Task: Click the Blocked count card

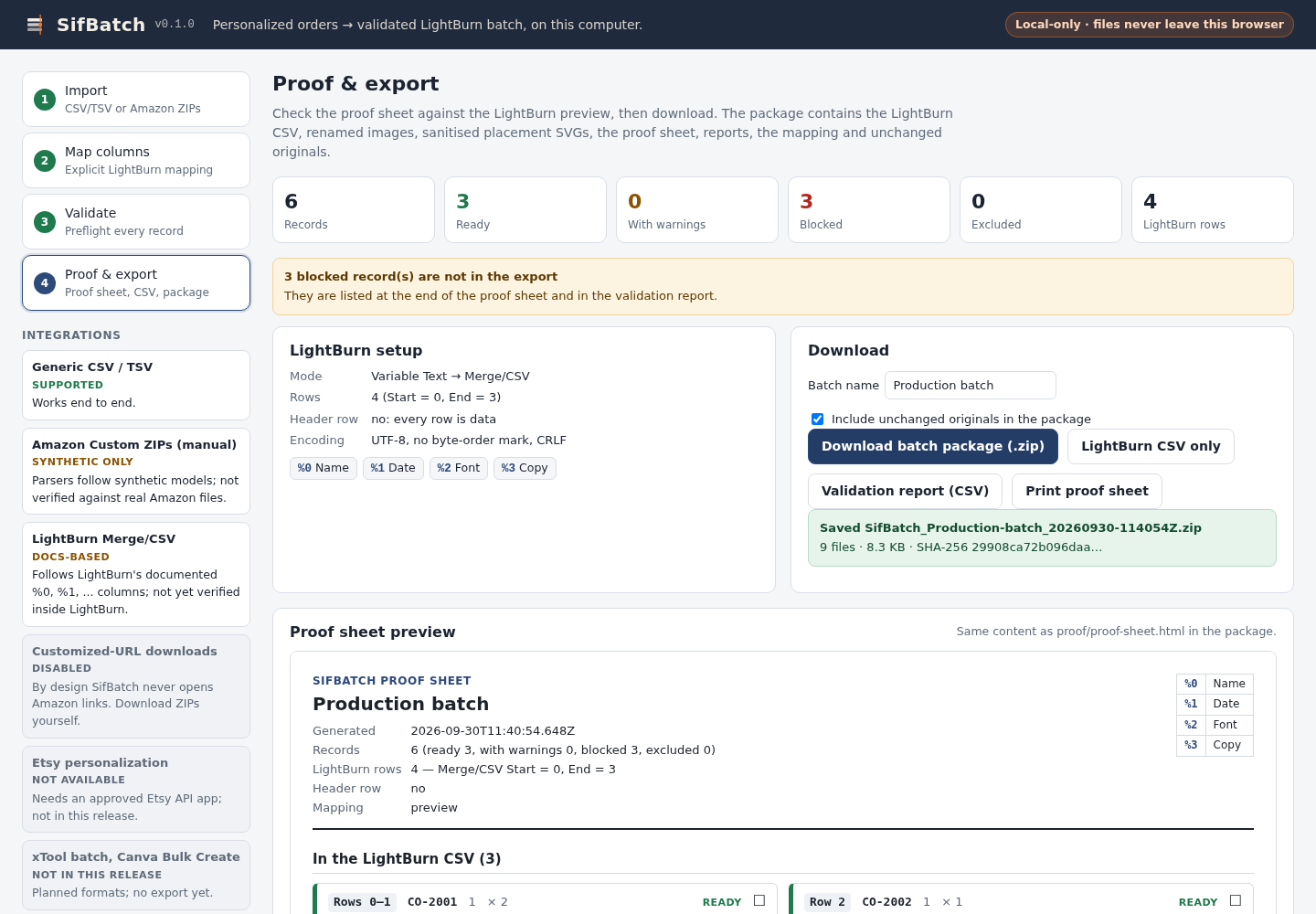Action: pyautogui.click(x=869, y=209)
